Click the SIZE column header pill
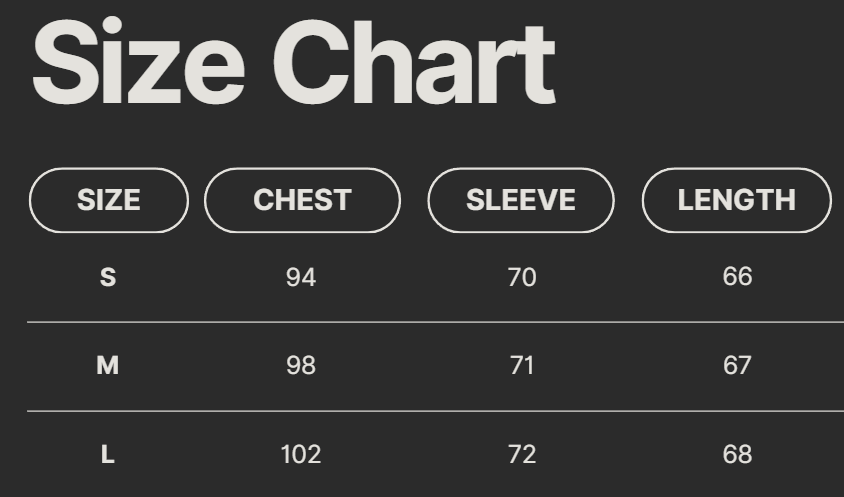The width and height of the screenshot is (844, 497). tap(109, 200)
